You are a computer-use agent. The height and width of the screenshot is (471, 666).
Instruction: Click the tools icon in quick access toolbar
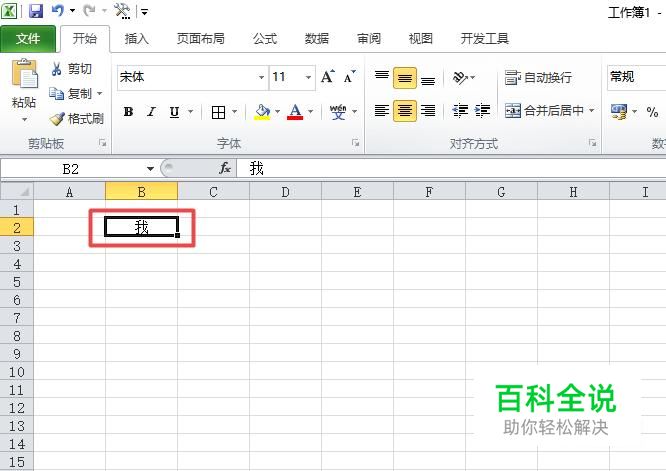pyautogui.click(x=122, y=11)
